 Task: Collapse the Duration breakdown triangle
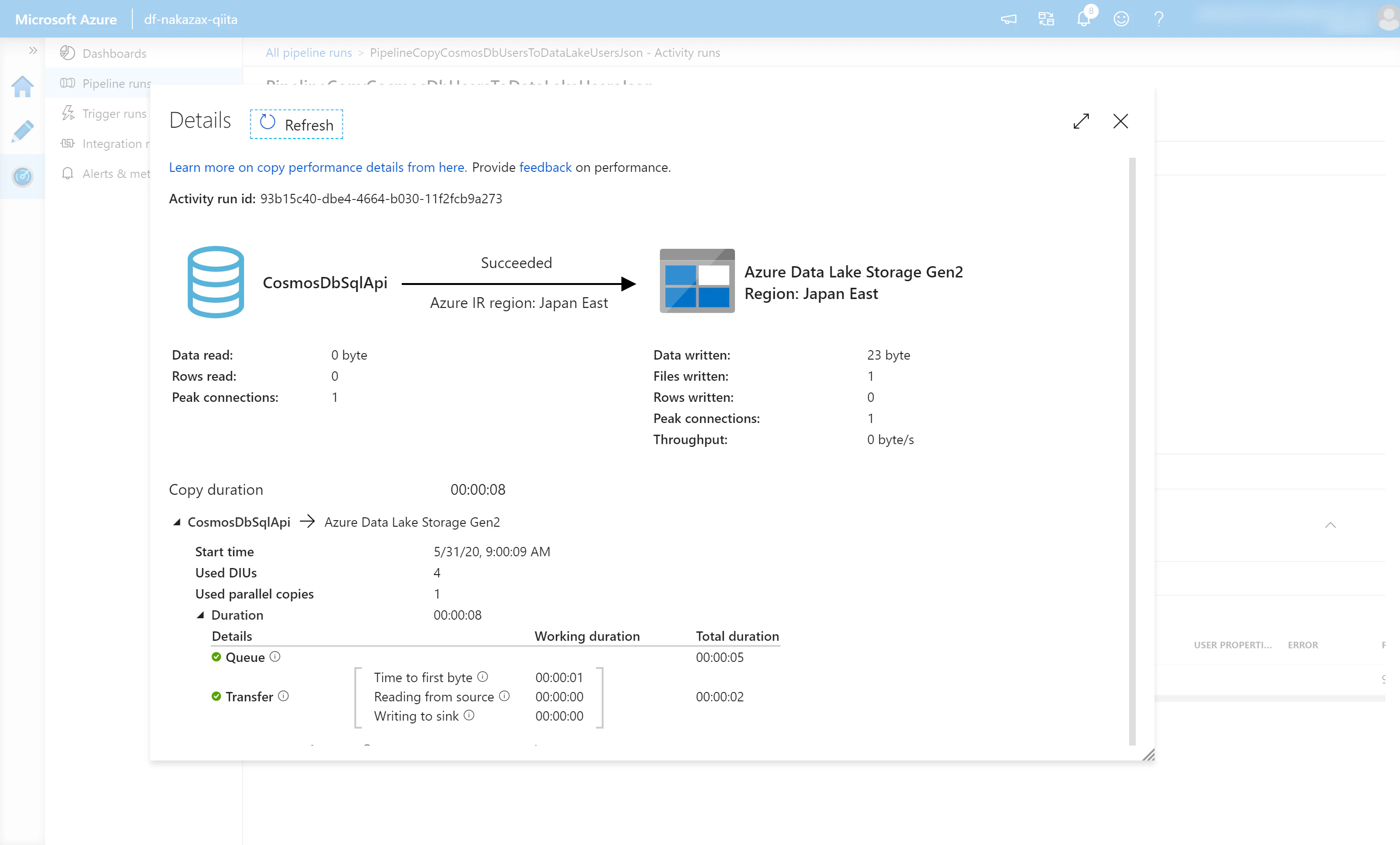tap(200, 615)
